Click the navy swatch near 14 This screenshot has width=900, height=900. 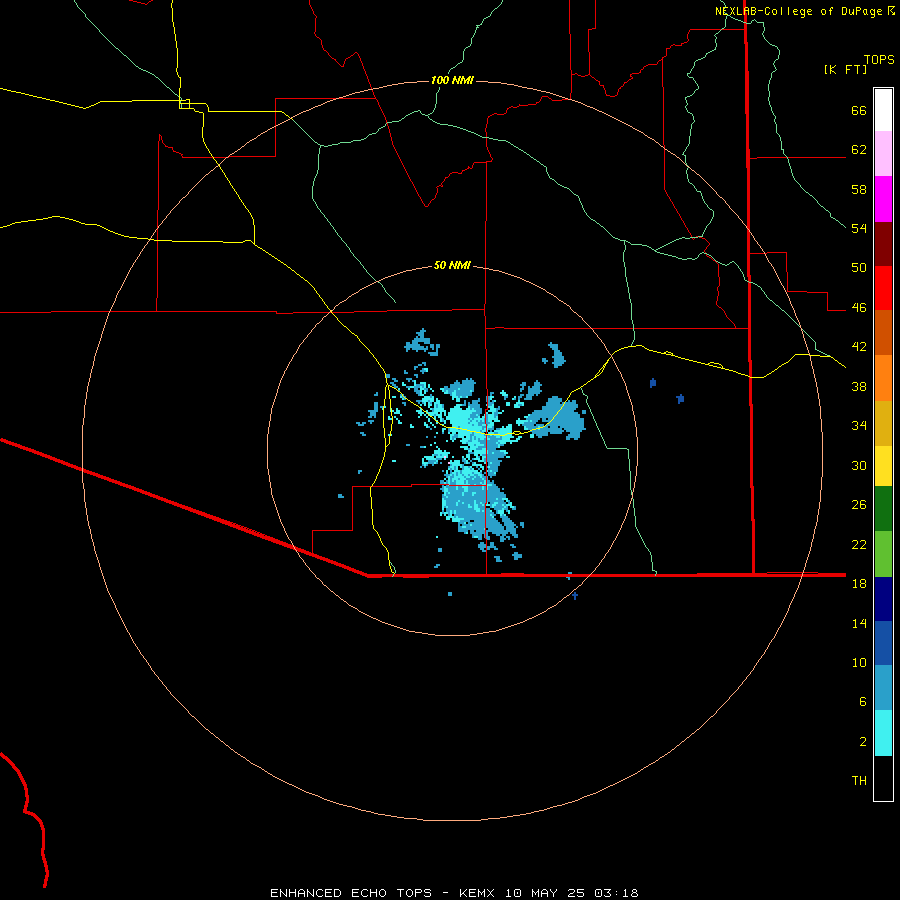click(883, 599)
